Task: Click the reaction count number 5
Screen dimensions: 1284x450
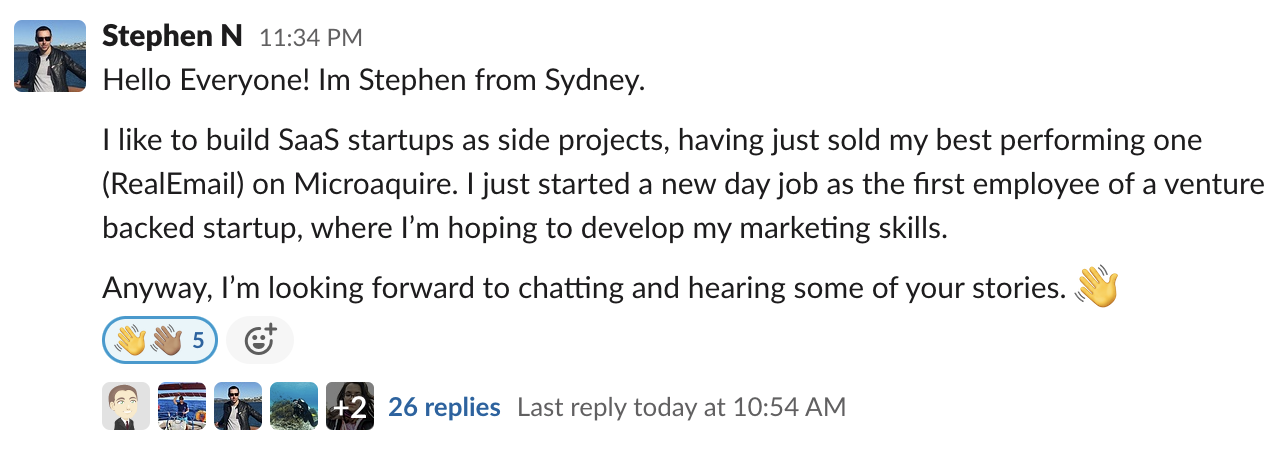Action: pos(198,341)
